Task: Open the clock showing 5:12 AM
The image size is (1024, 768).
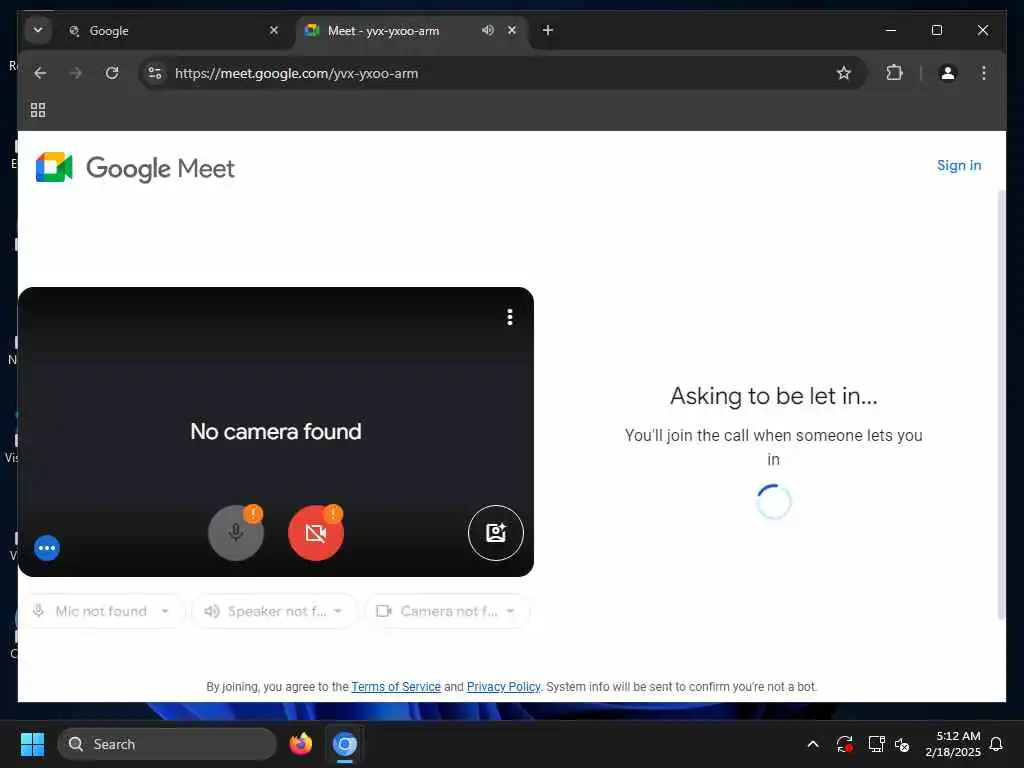Action: coord(953,744)
